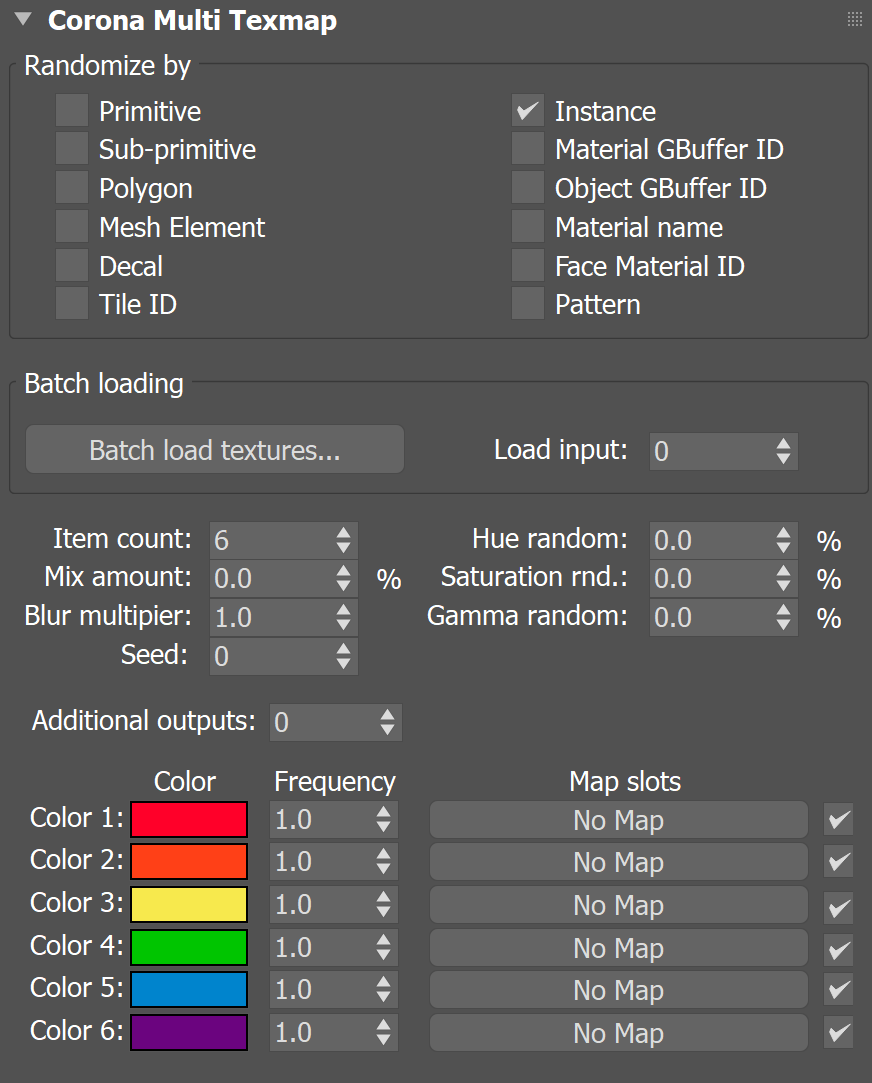Enable Object GBuffer ID checkbox
Screen dimensions: 872x1083
pyautogui.click(x=528, y=188)
